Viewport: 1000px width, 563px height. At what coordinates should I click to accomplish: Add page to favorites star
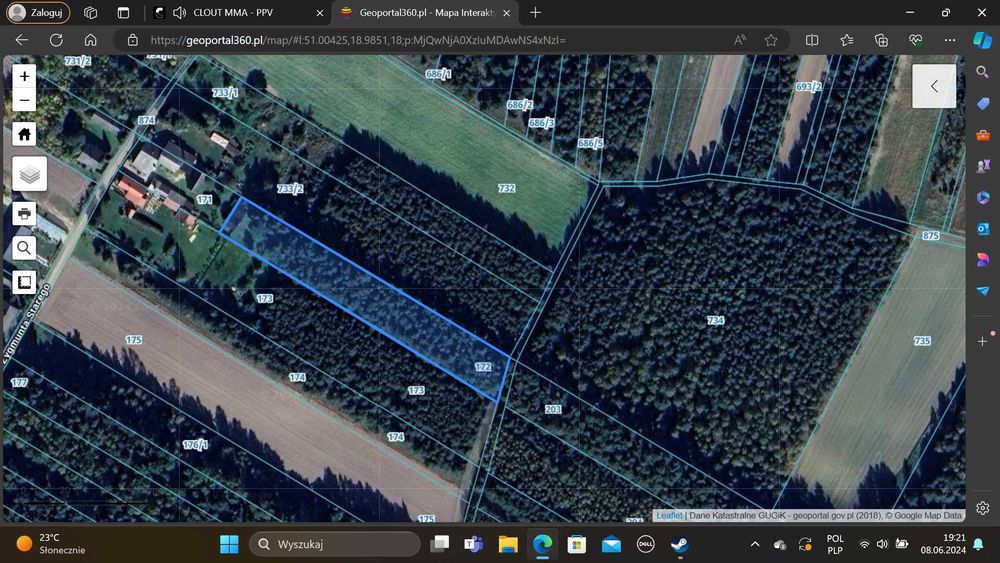pos(771,40)
